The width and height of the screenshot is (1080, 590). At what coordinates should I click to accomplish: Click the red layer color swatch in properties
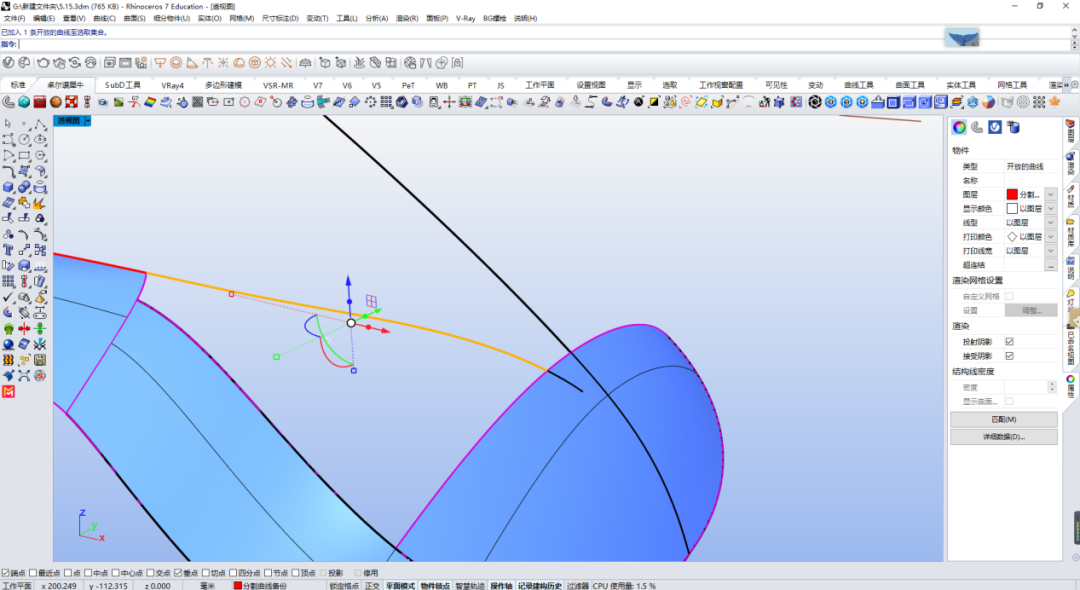point(1012,195)
